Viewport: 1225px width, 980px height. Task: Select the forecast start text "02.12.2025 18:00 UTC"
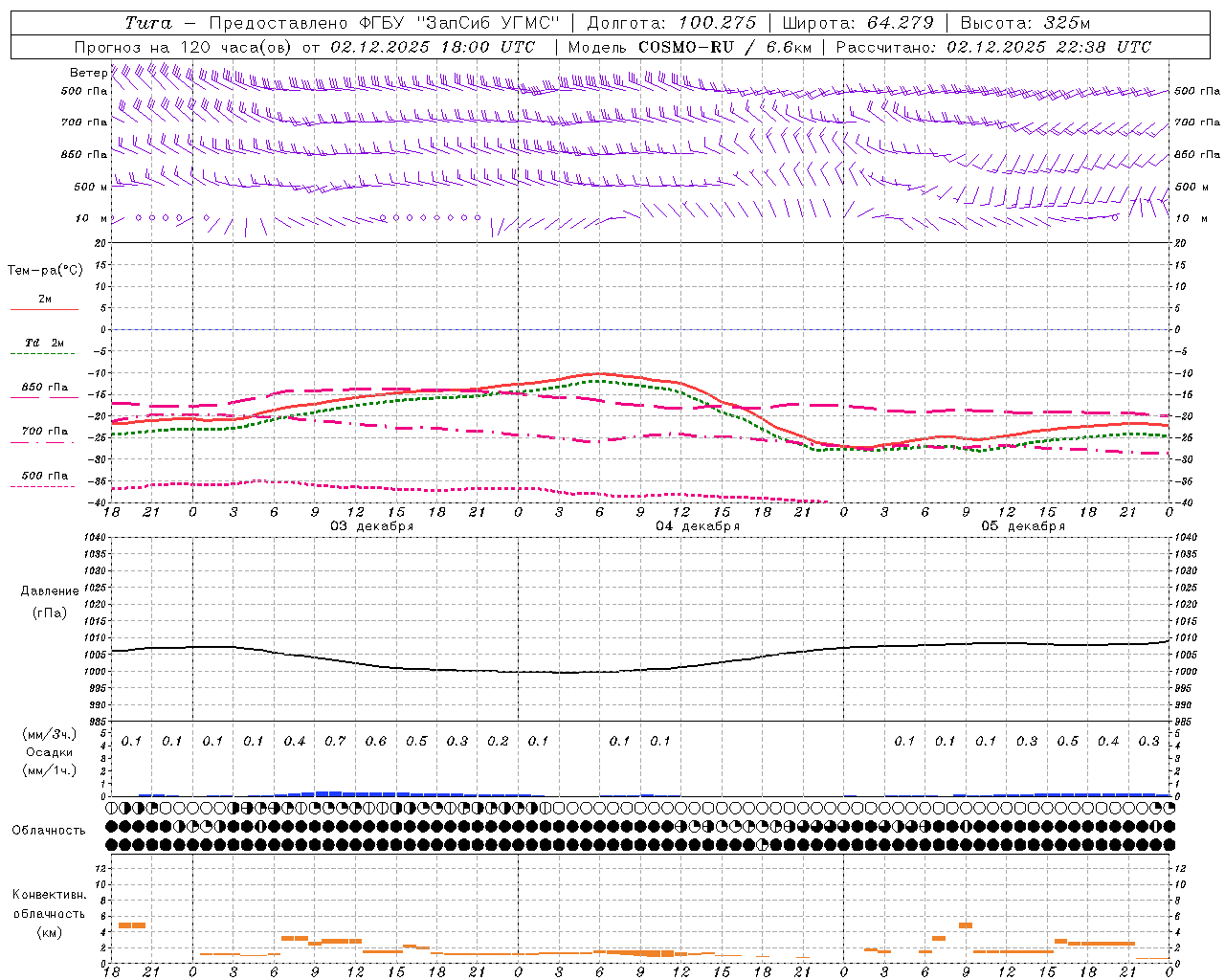(x=433, y=47)
